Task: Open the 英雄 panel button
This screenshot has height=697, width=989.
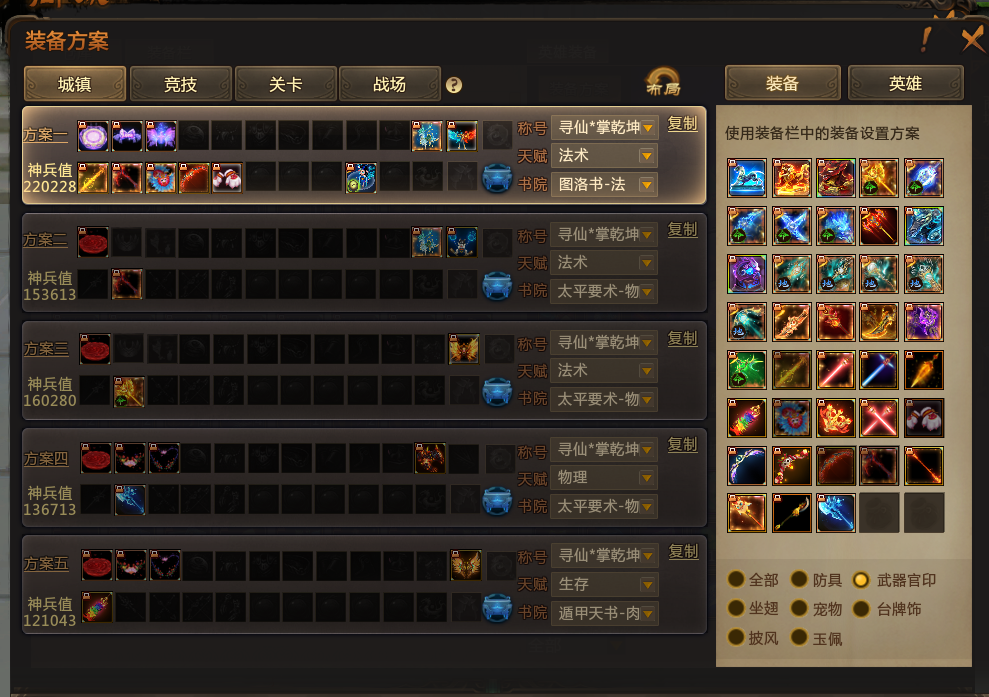Action: click(905, 83)
